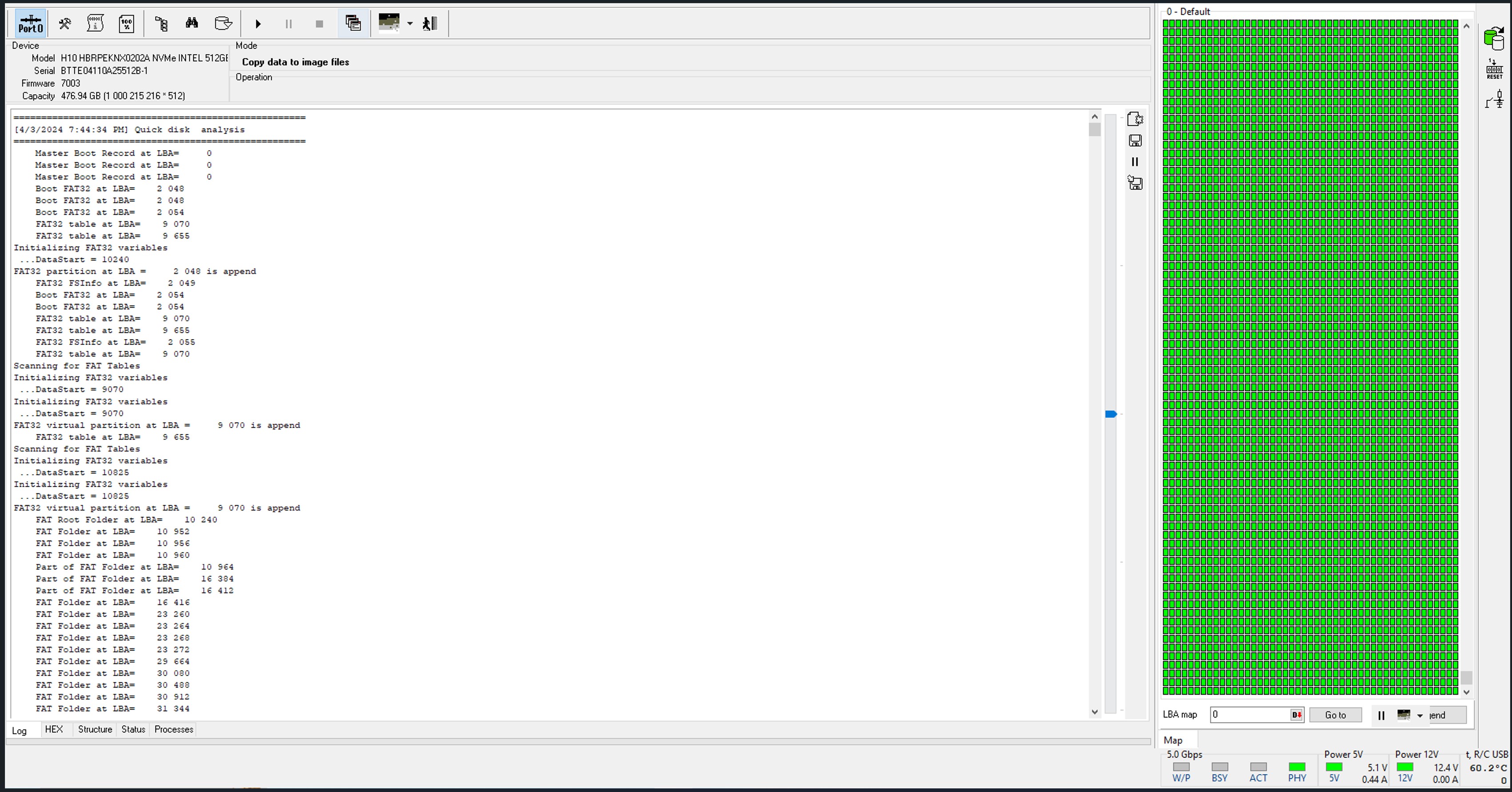The image size is (1512, 792).
Task: Open the binary info scroll icon
Action: [x=95, y=24]
